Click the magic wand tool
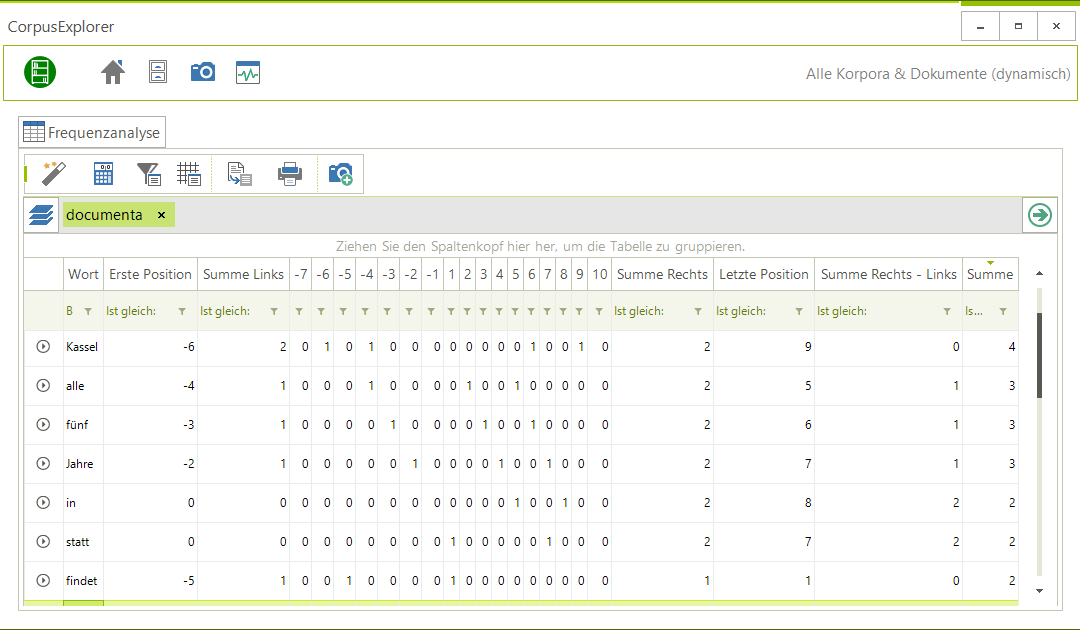Viewport: 1080px width, 630px height. point(53,174)
